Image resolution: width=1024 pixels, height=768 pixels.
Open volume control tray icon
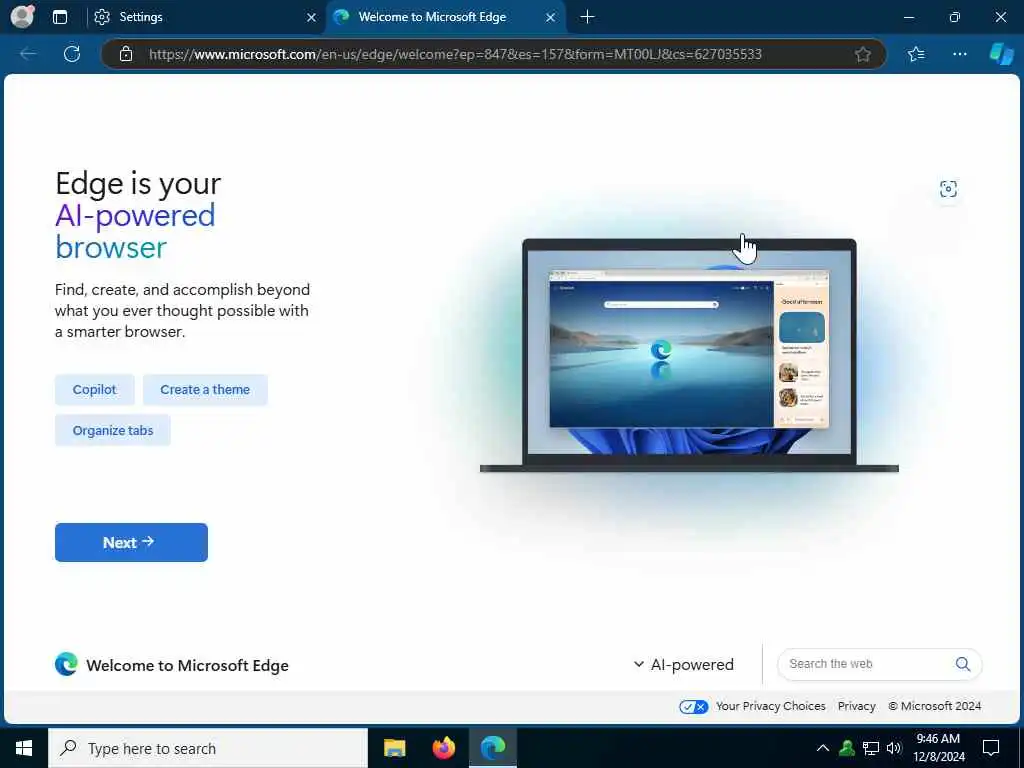coord(894,748)
